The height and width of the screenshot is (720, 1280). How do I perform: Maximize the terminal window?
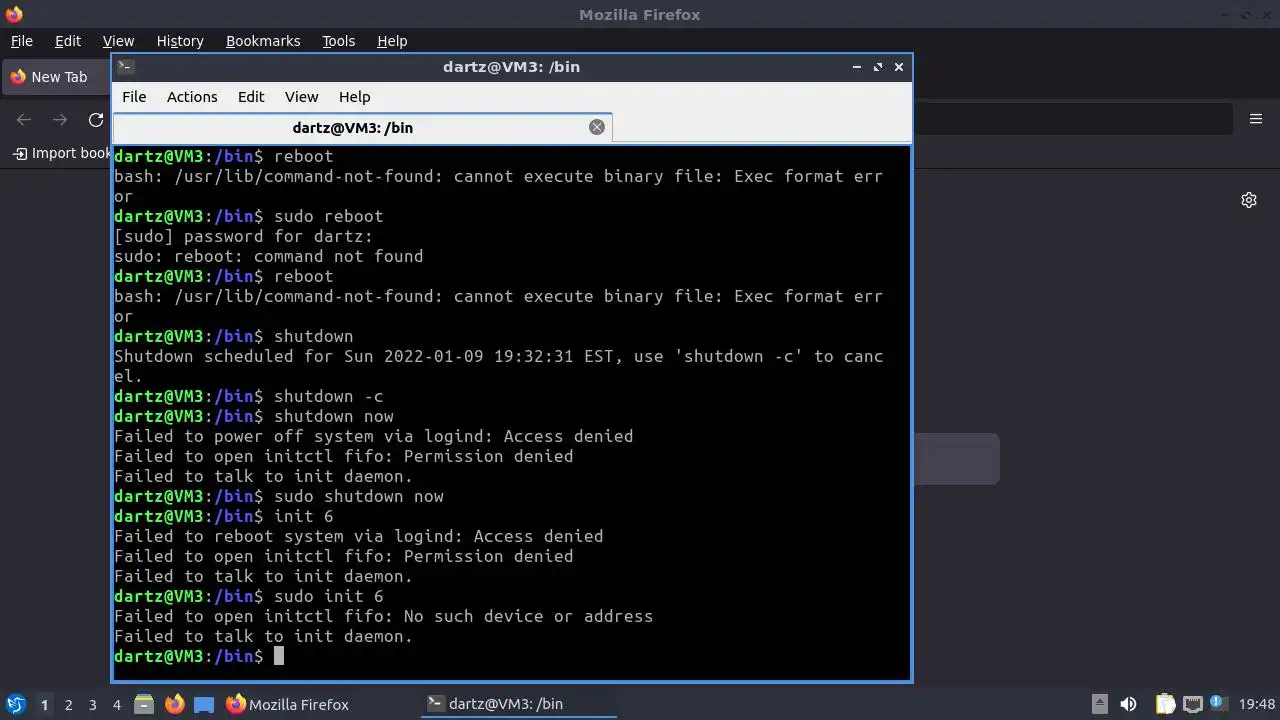(x=878, y=67)
